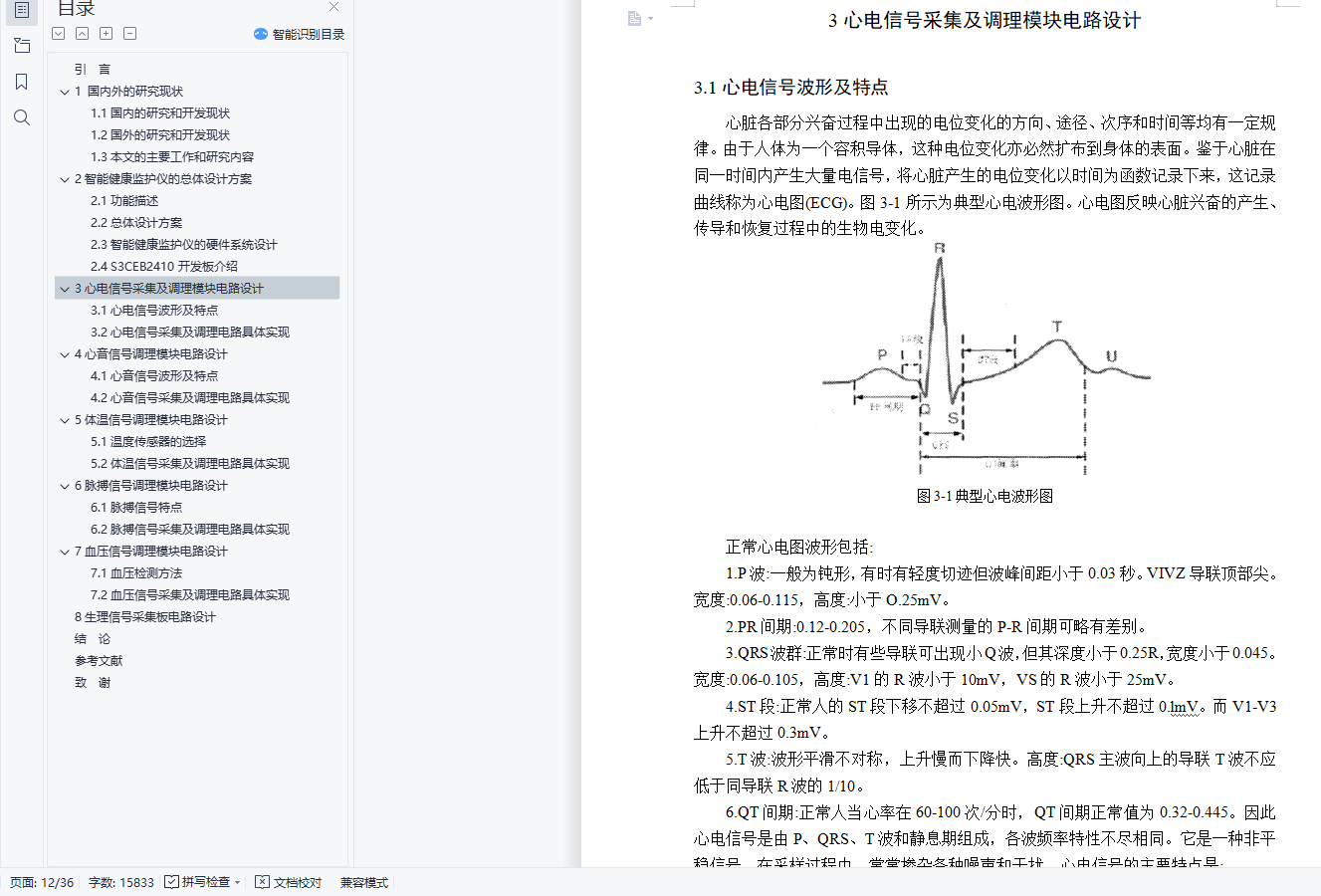Navigate to '5.1 温度传感器的选择'

point(148,442)
